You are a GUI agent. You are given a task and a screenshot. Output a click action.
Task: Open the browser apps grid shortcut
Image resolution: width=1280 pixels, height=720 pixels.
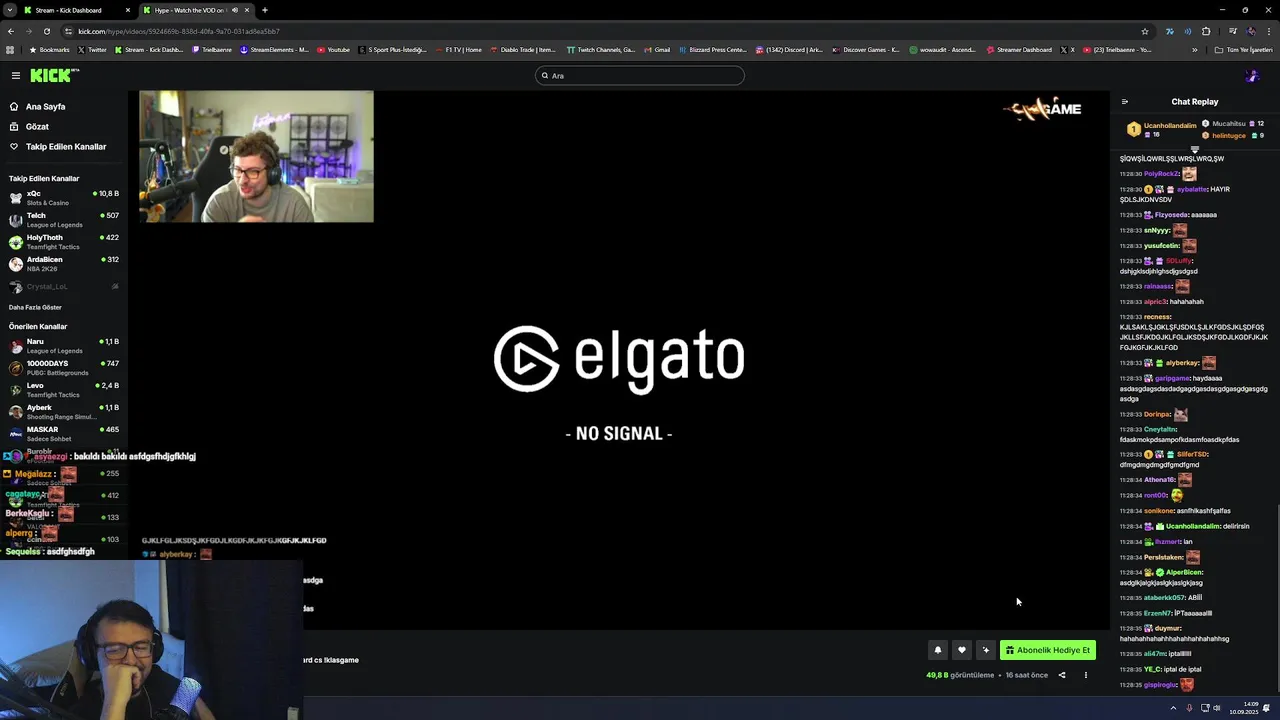10,49
